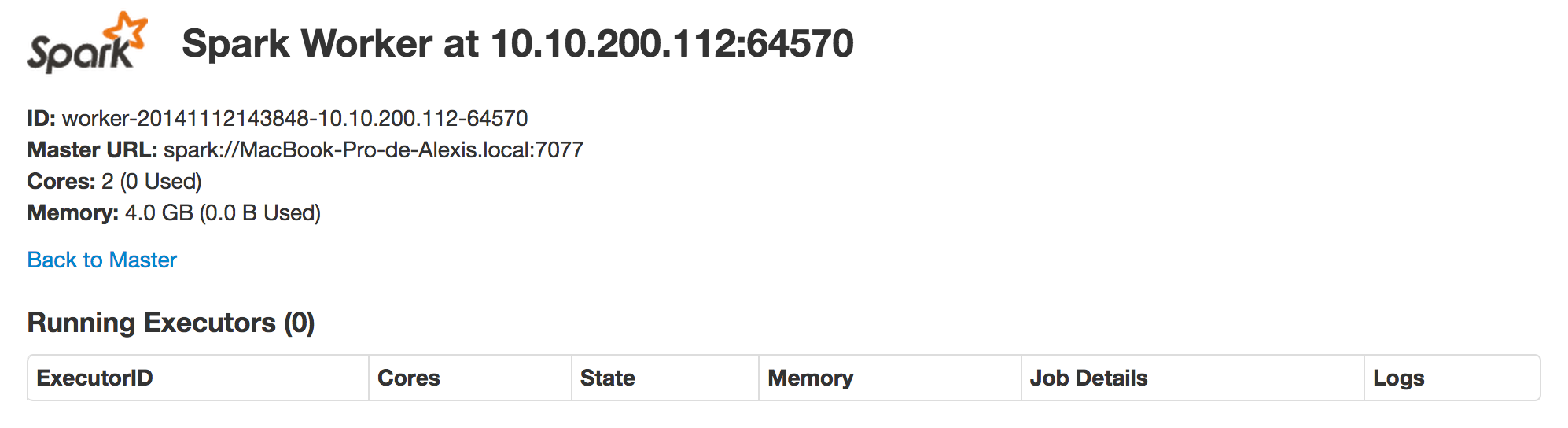Screen dimensions: 1568x428
Task: Click the "2 (0 Used)" cores value
Action: click(x=152, y=182)
